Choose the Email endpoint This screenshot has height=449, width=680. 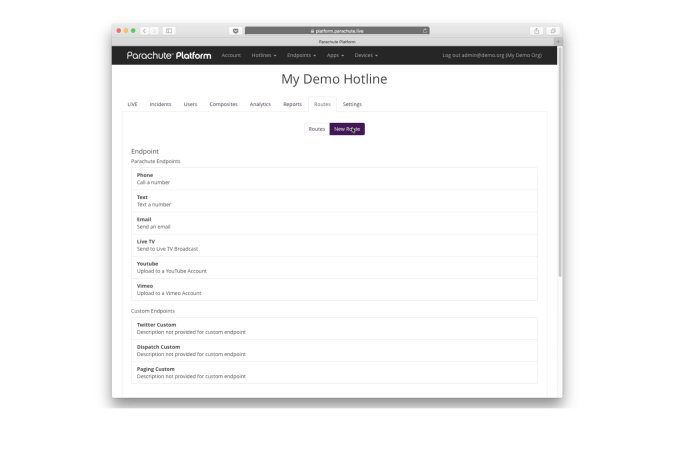point(334,223)
